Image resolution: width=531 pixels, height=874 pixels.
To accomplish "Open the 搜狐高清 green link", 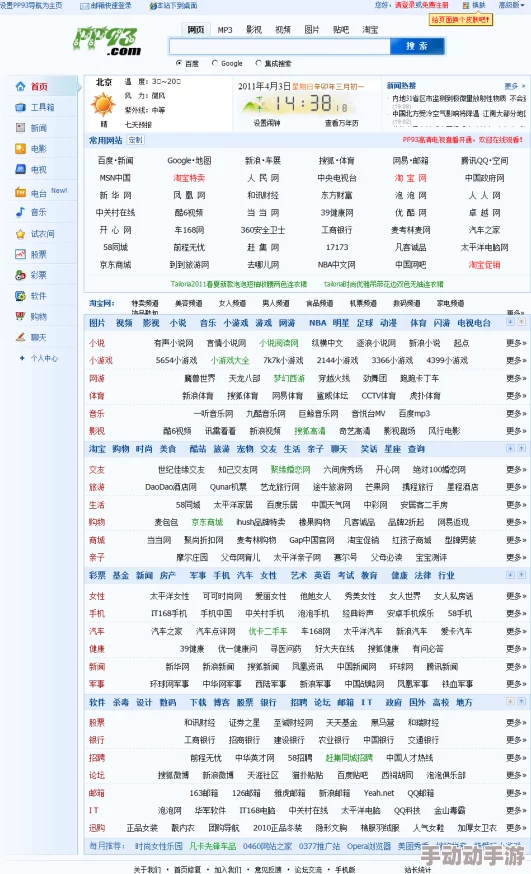I will click(310, 431).
